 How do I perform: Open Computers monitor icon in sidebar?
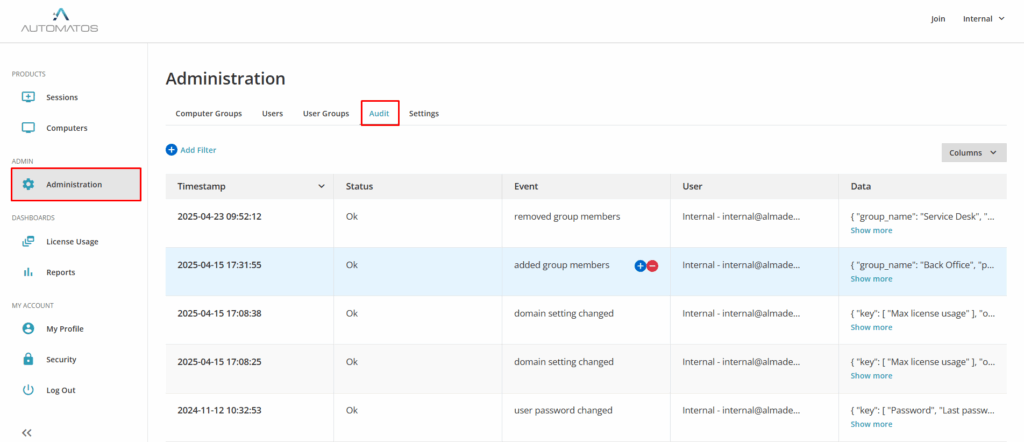(28, 128)
